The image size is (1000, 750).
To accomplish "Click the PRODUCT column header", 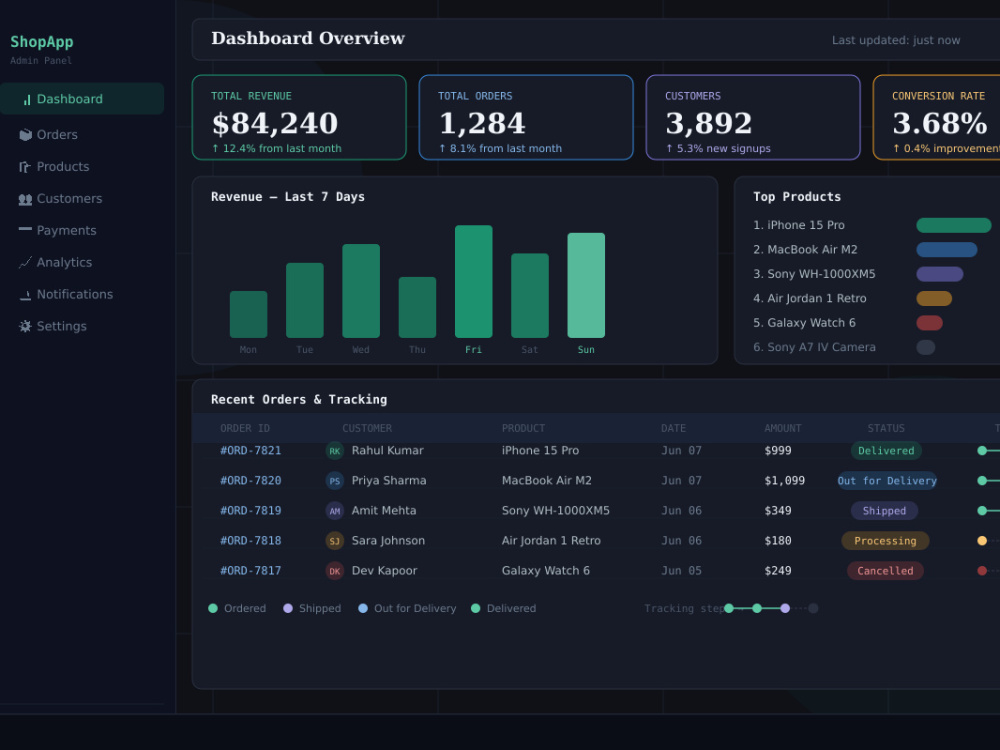I will pos(523,429).
